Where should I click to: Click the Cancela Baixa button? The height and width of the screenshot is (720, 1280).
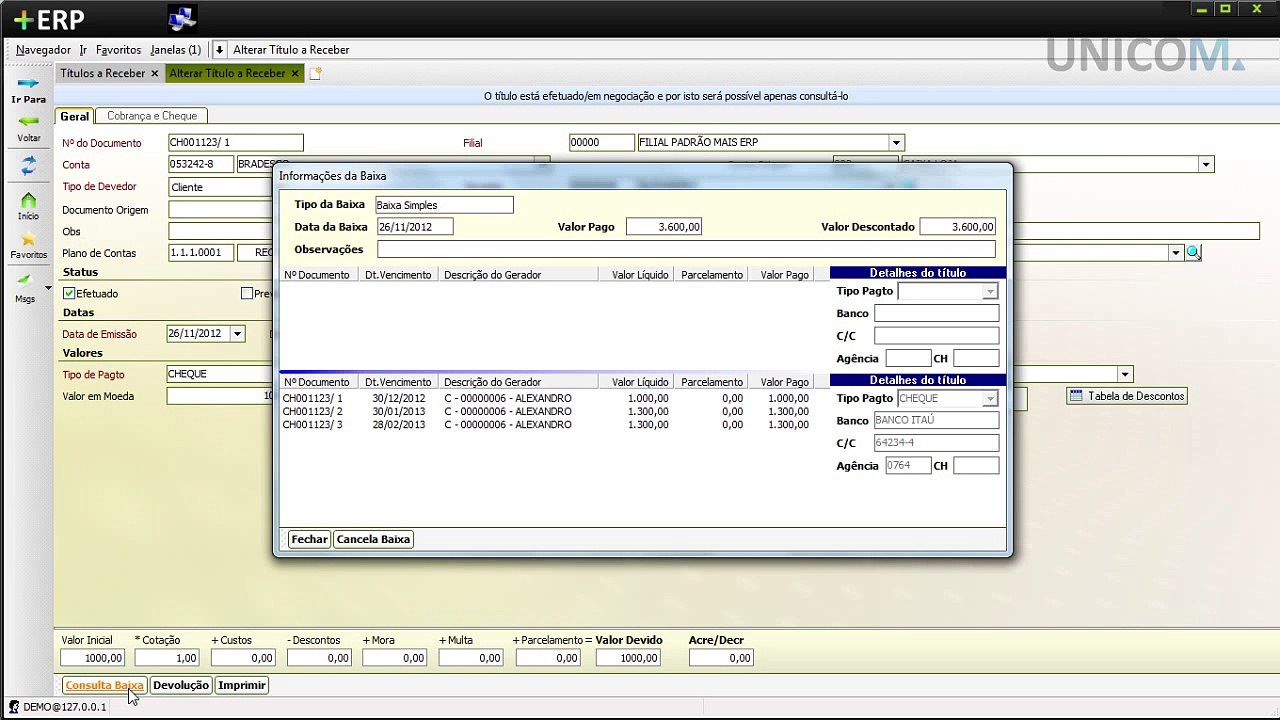click(373, 539)
